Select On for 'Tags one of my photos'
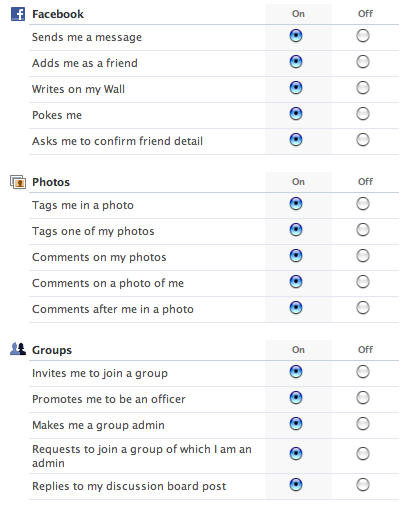The width and height of the screenshot is (405, 508). click(296, 230)
